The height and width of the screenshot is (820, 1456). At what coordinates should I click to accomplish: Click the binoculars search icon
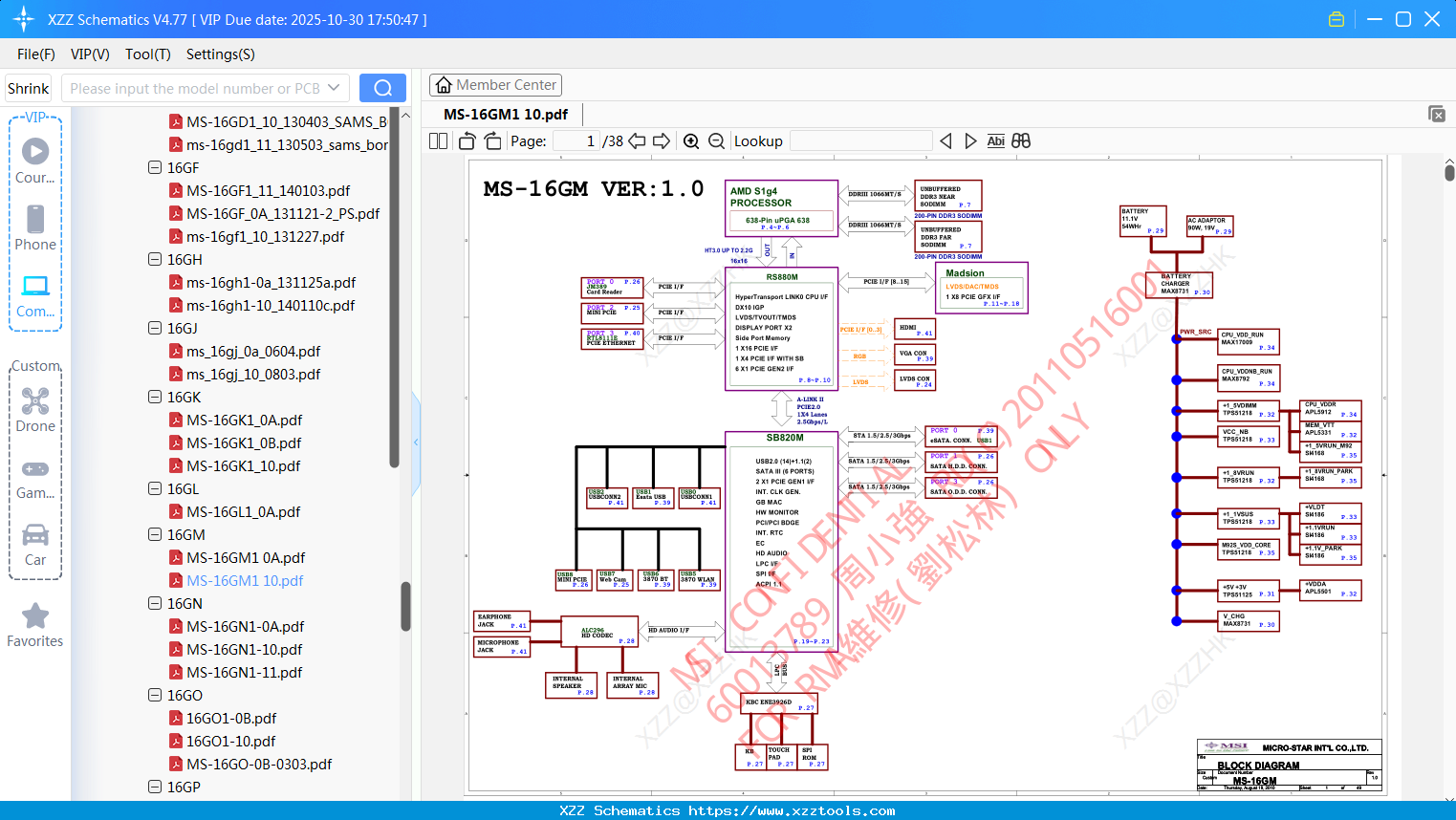pos(1021,140)
